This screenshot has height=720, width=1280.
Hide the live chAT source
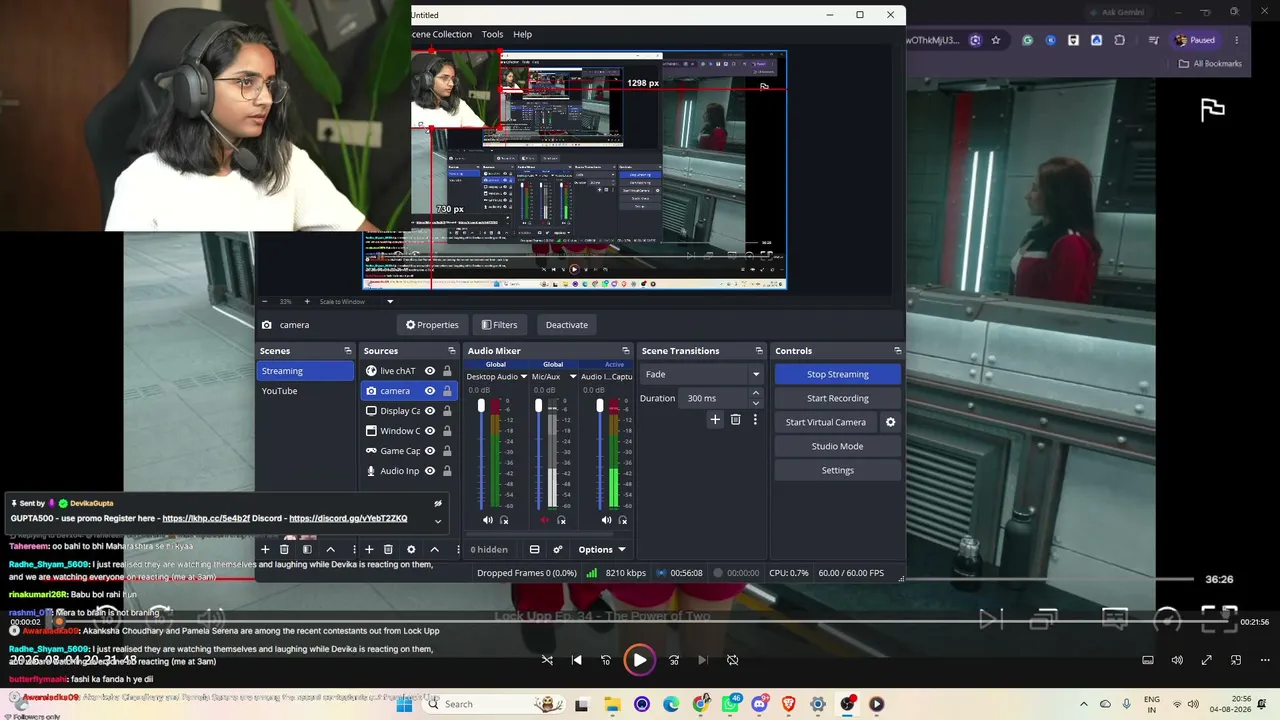430,371
